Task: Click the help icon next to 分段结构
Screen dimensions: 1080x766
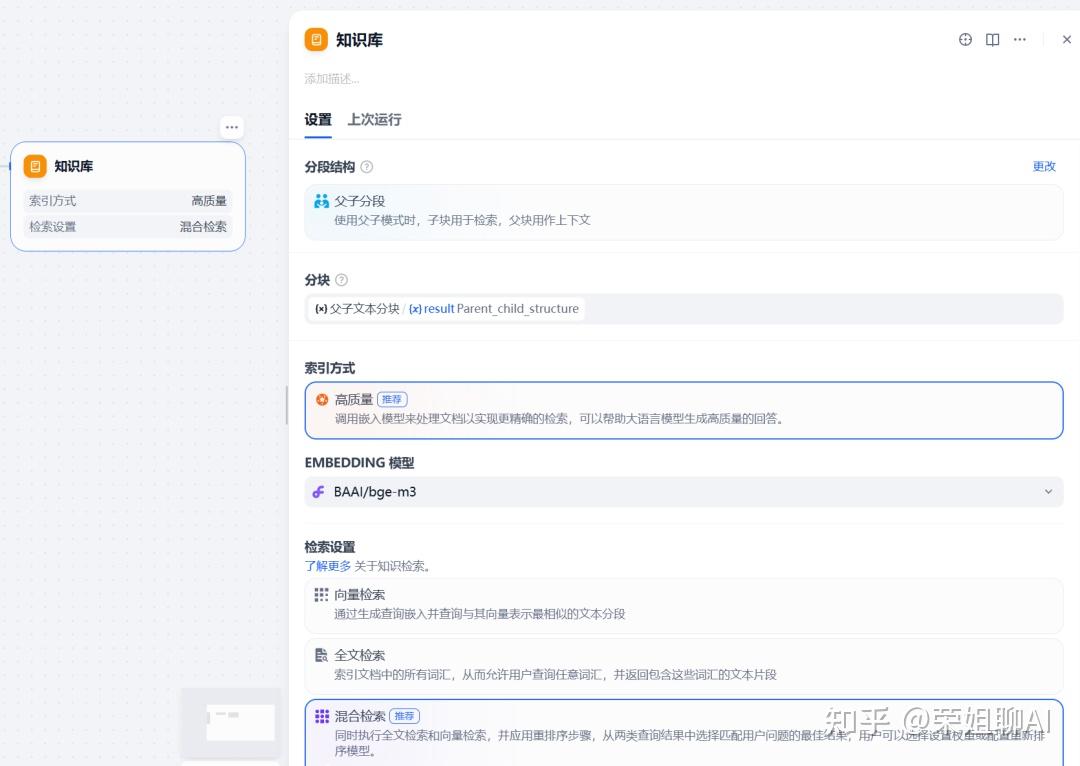Action: coord(367,167)
